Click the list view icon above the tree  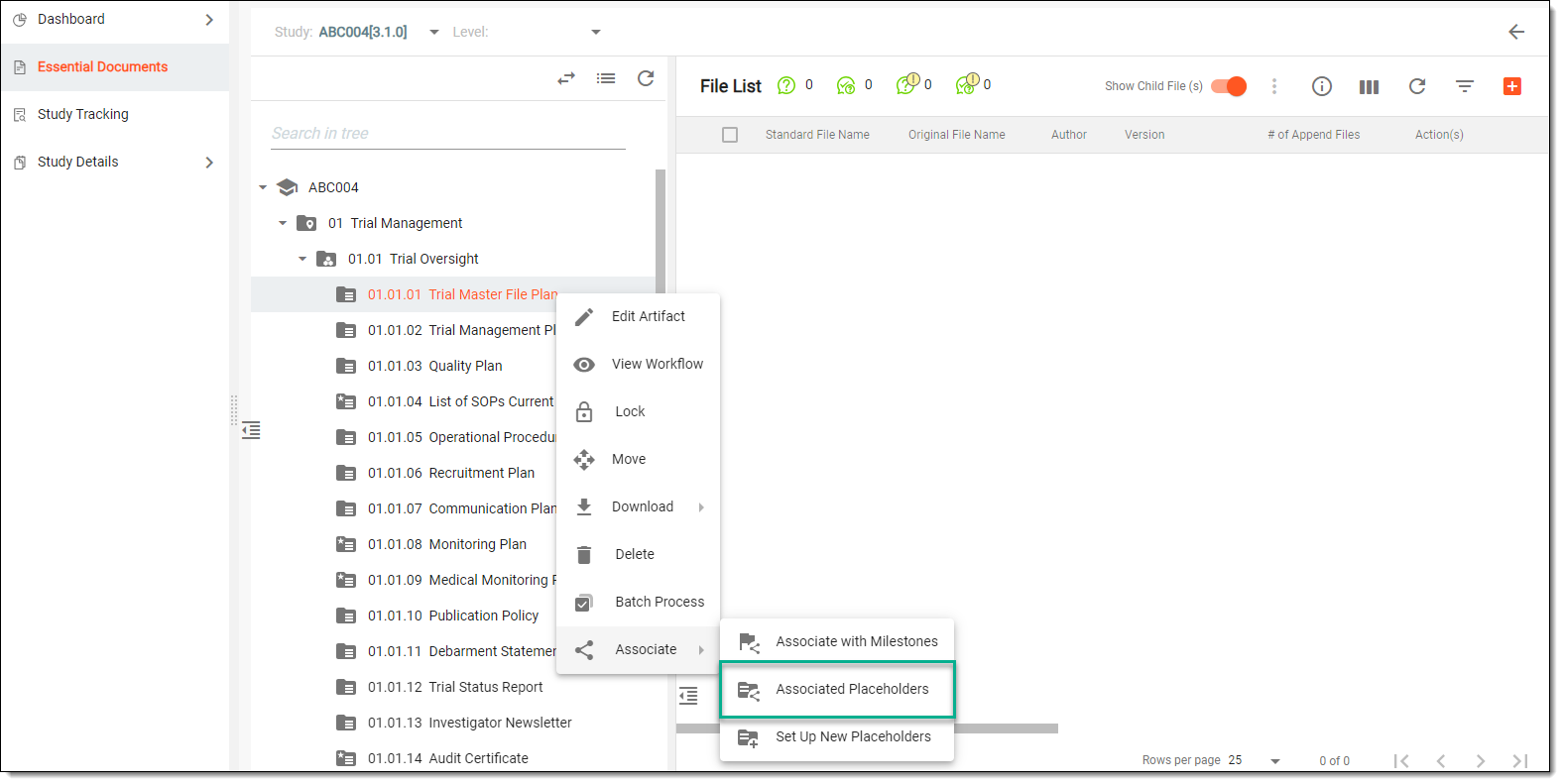606,78
